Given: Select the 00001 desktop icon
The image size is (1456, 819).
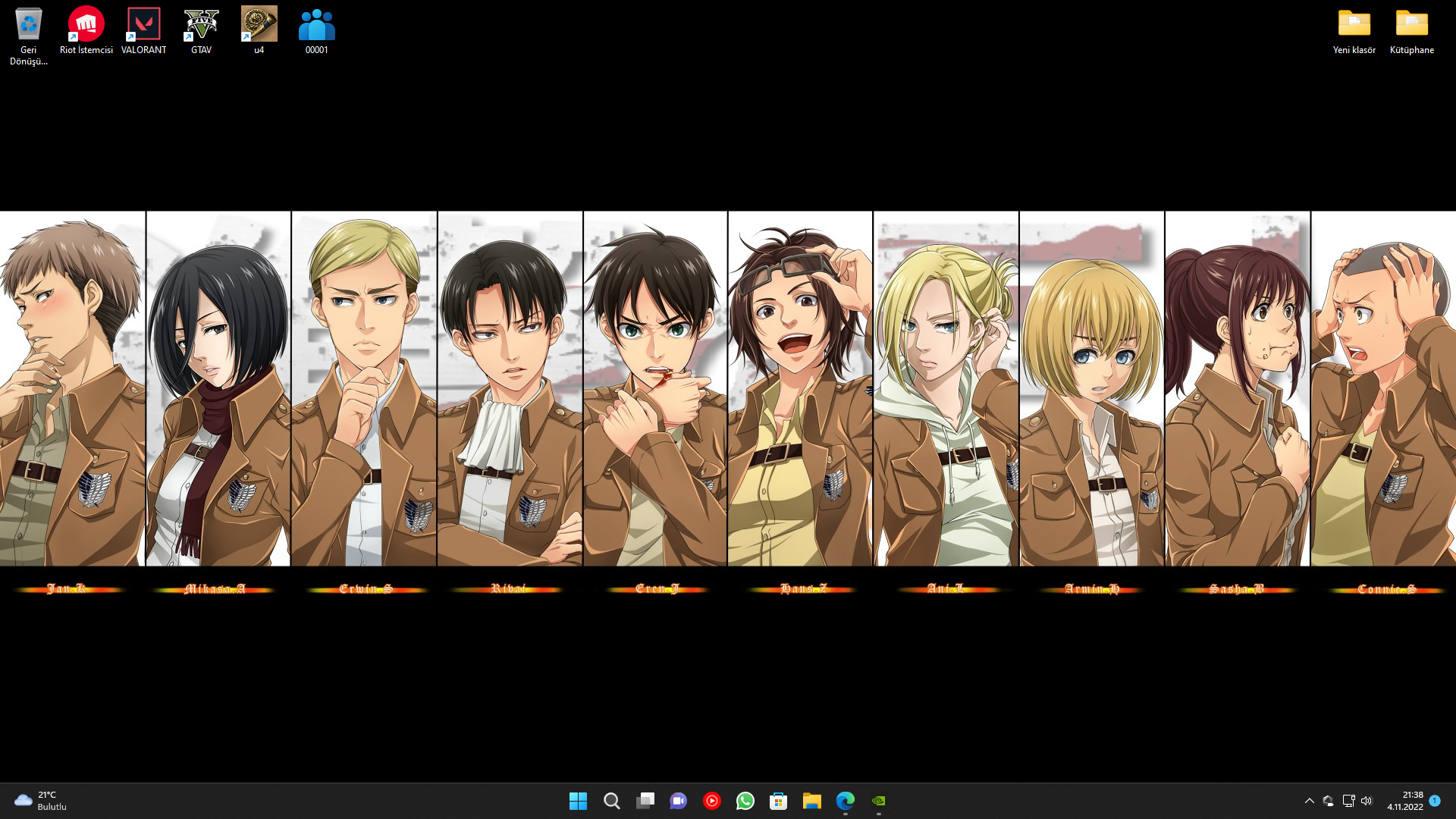Looking at the screenshot, I should point(317,30).
